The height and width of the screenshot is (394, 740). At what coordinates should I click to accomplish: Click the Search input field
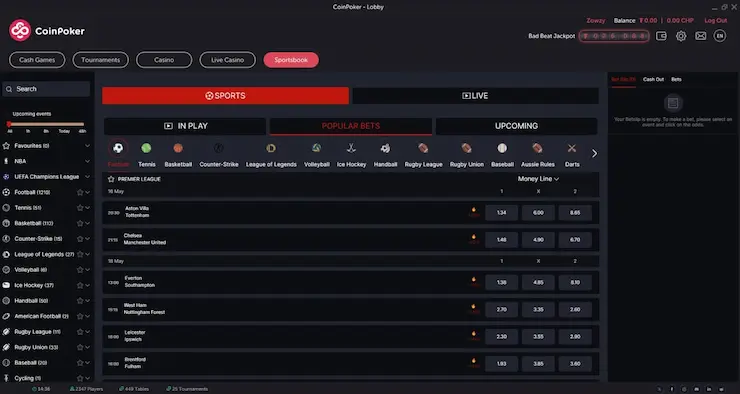click(x=46, y=89)
